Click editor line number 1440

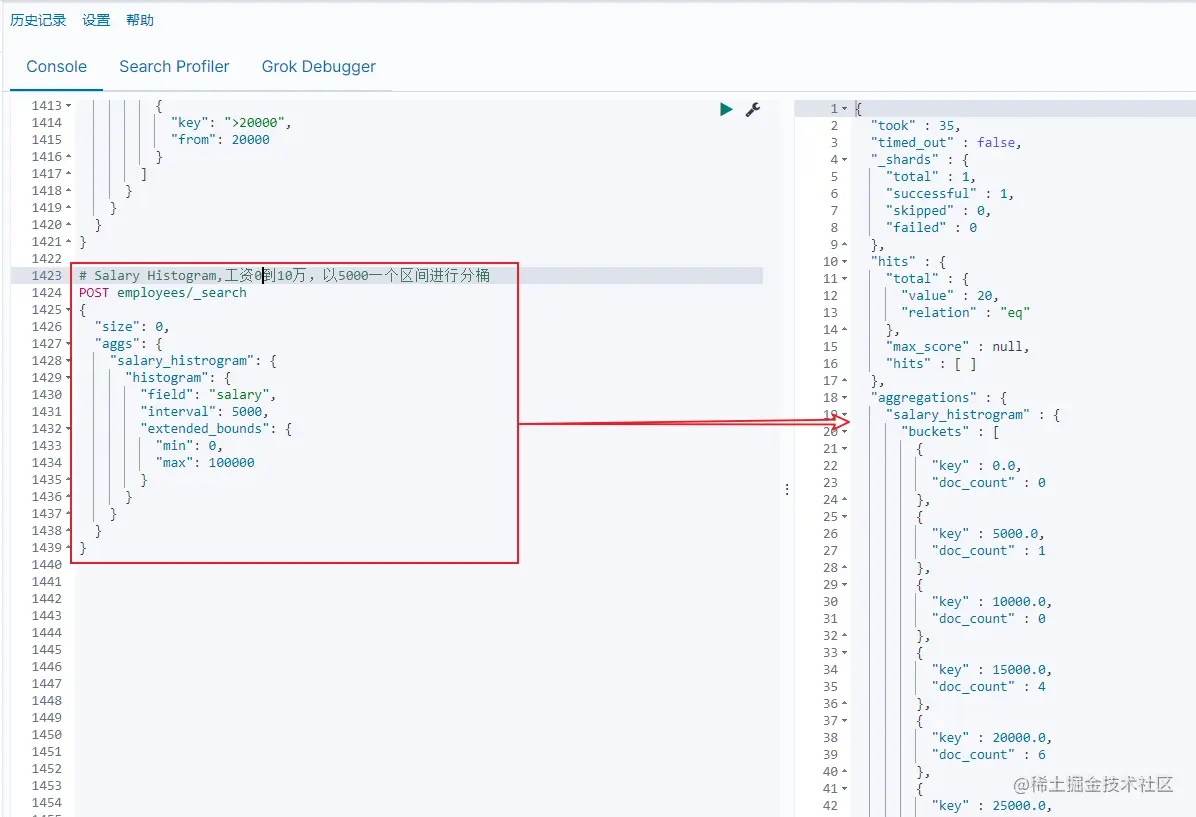click(x=47, y=565)
